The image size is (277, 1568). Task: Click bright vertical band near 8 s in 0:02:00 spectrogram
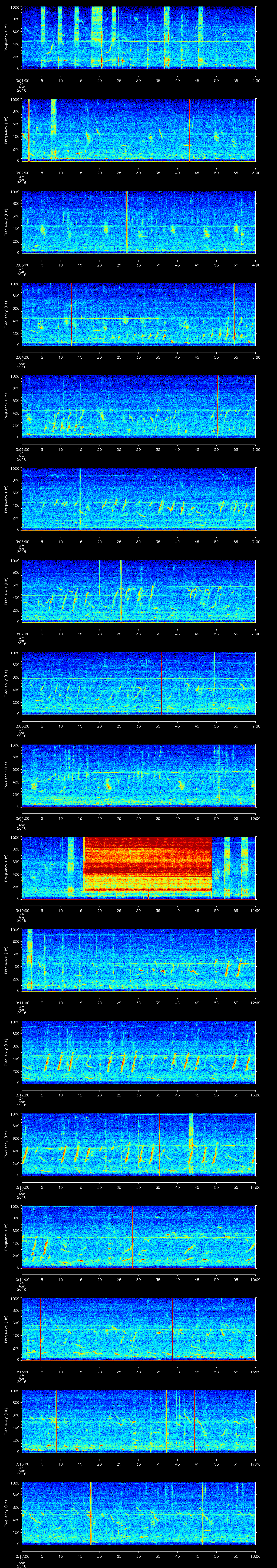point(54,130)
